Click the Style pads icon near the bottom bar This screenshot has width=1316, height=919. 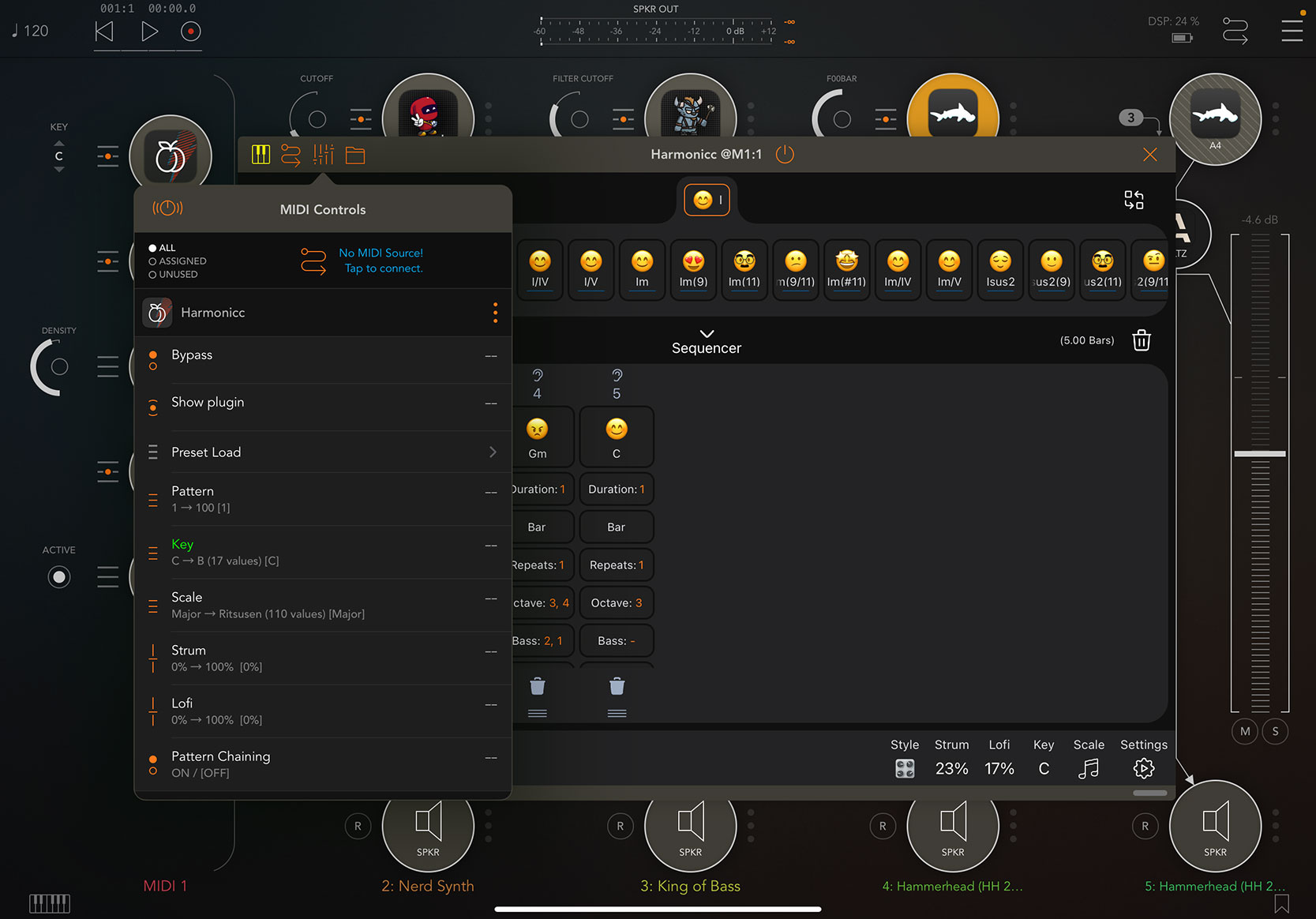(905, 767)
